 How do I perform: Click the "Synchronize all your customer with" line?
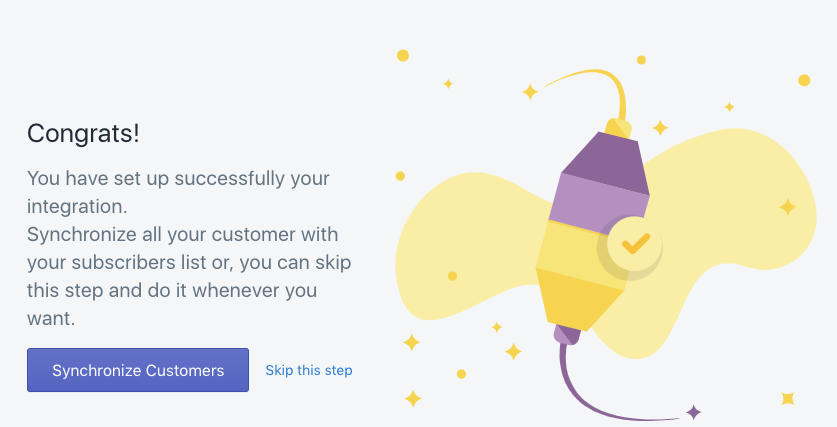tap(183, 234)
